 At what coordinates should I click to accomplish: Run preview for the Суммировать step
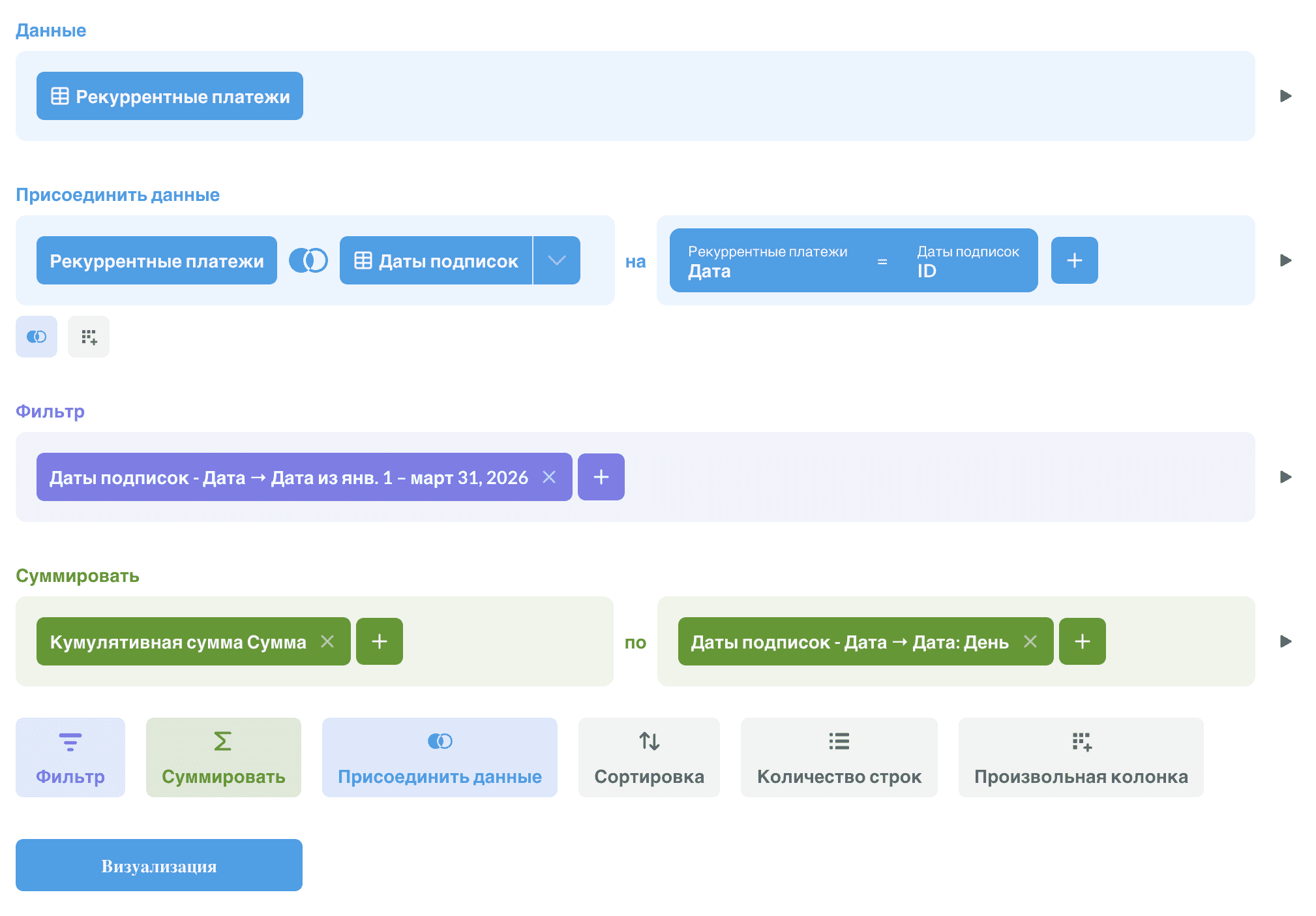[x=1285, y=641]
